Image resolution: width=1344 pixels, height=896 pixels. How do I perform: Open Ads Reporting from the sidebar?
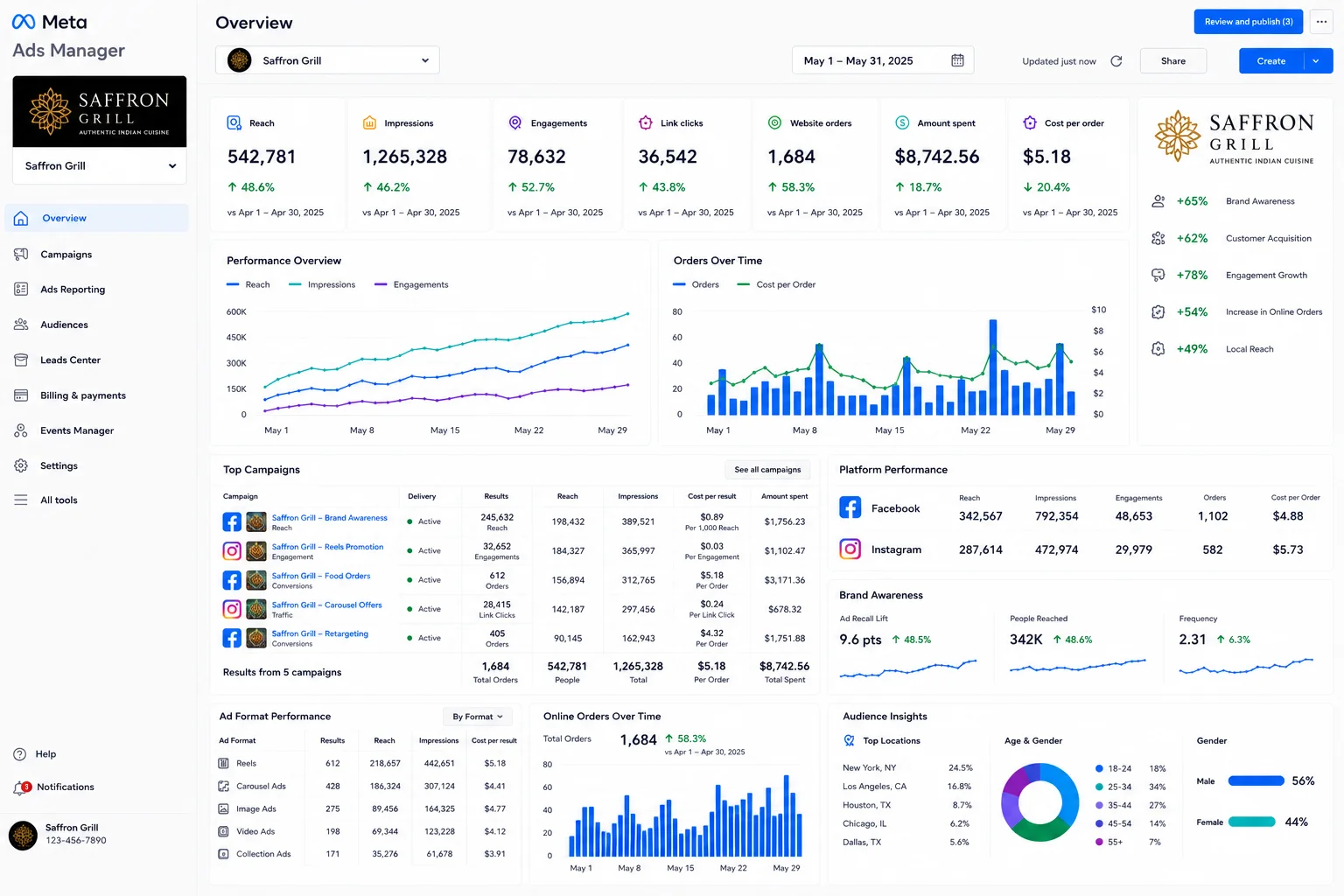pyautogui.click(x=73, y=290)
